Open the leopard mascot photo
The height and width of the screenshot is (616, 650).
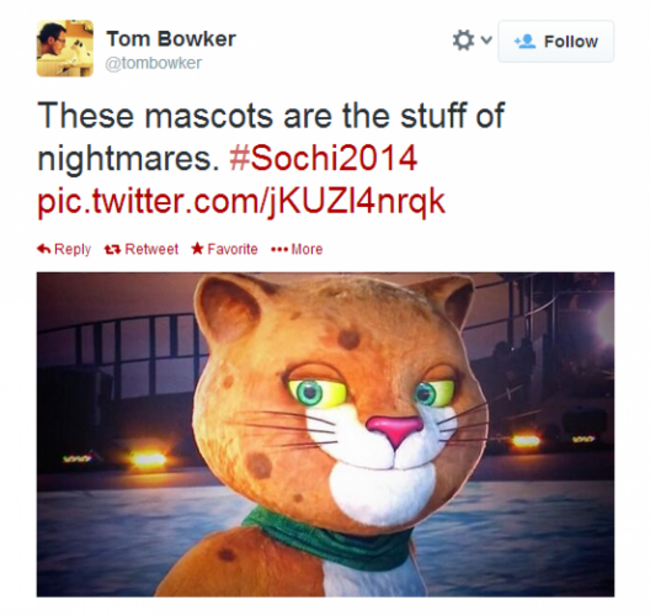325,434
